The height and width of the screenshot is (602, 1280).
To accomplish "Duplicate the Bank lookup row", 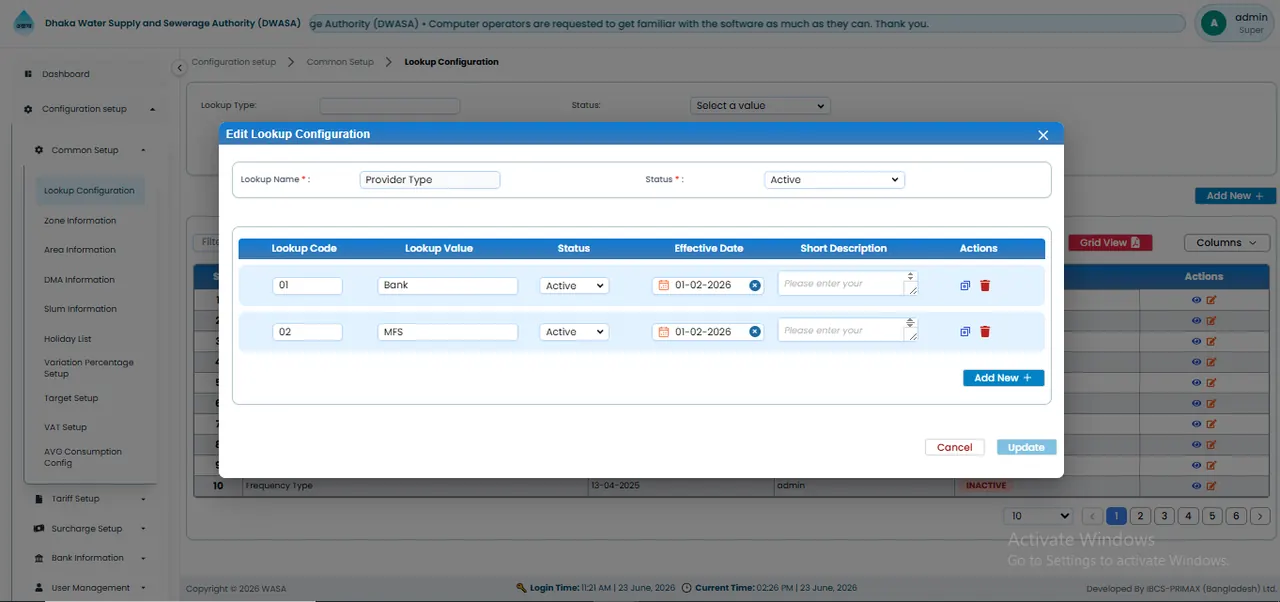I will pos(965,285).
